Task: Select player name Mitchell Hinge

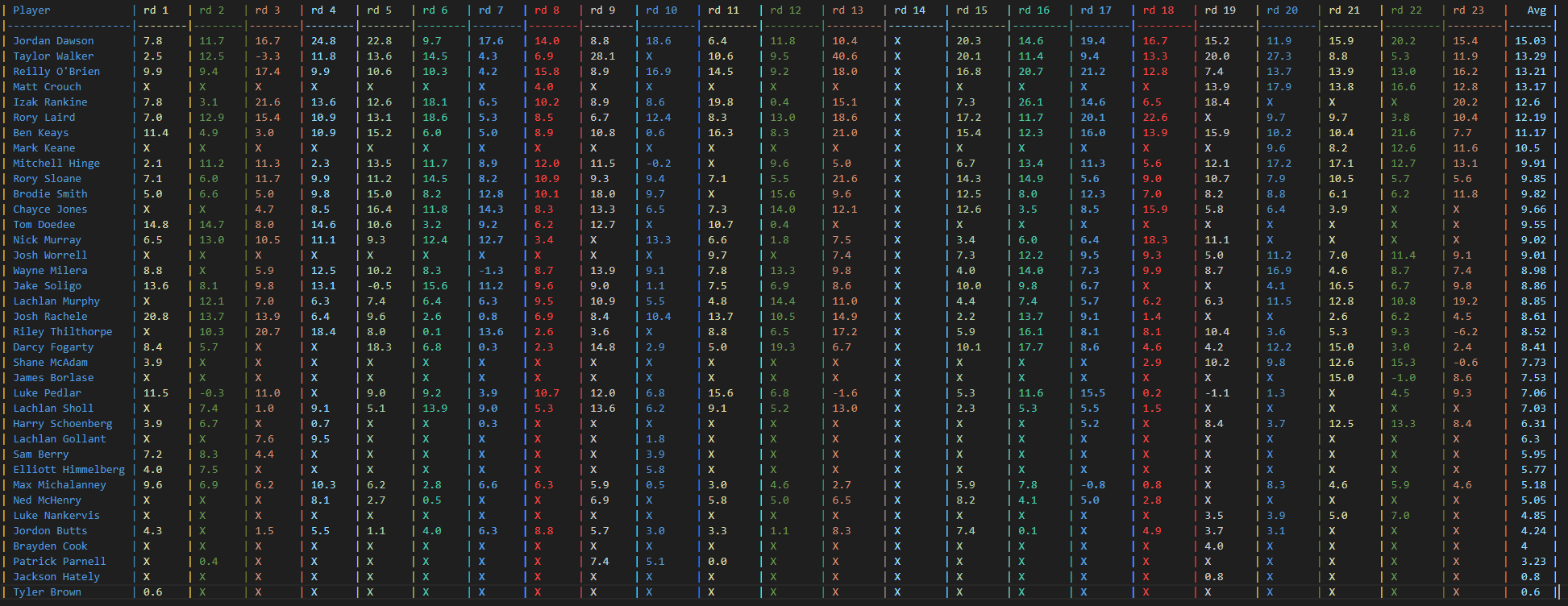Action: pos(56,164)
